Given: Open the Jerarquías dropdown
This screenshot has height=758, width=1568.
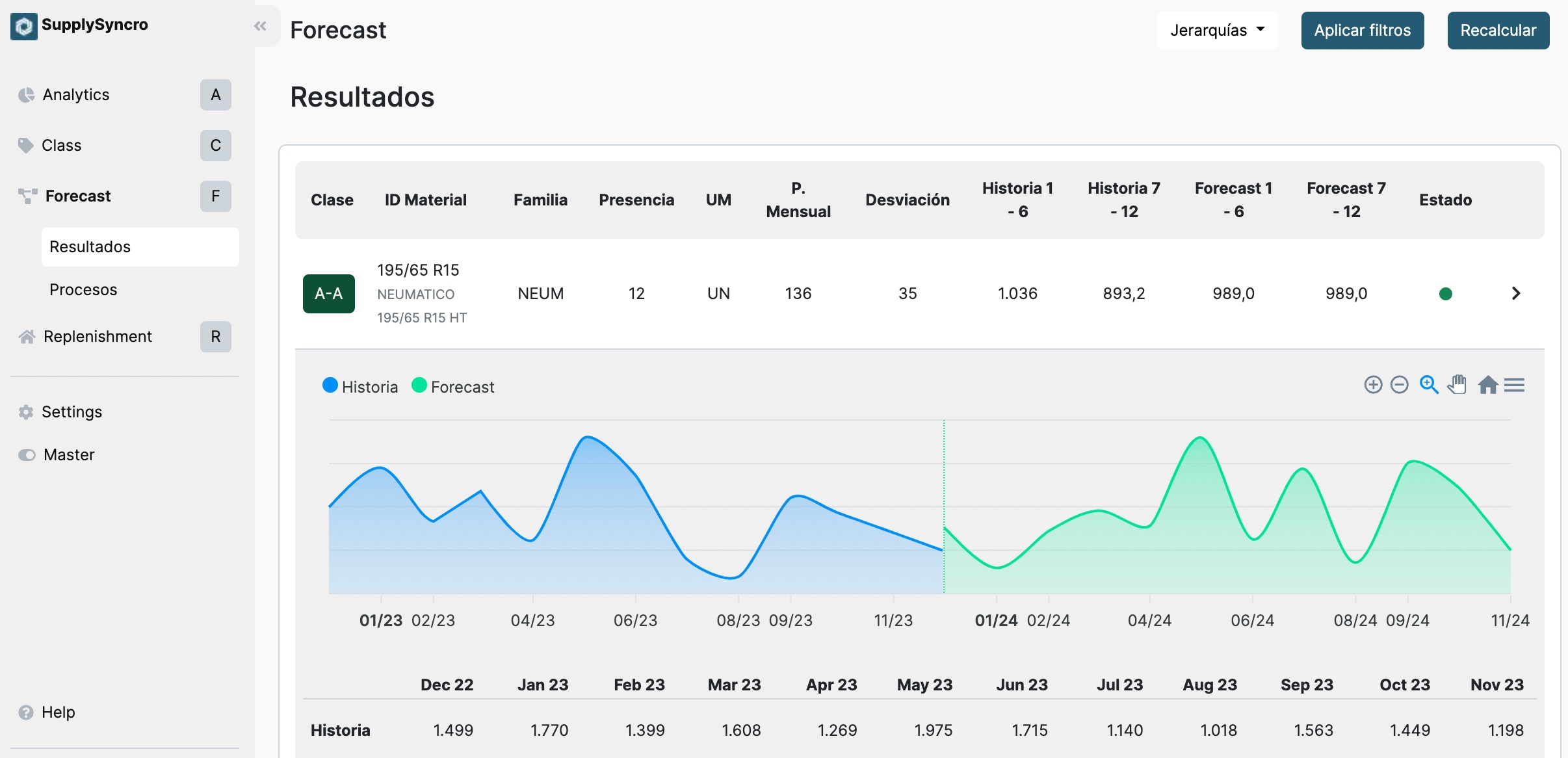Looking at the screenshot, I should coord(1217,31).
